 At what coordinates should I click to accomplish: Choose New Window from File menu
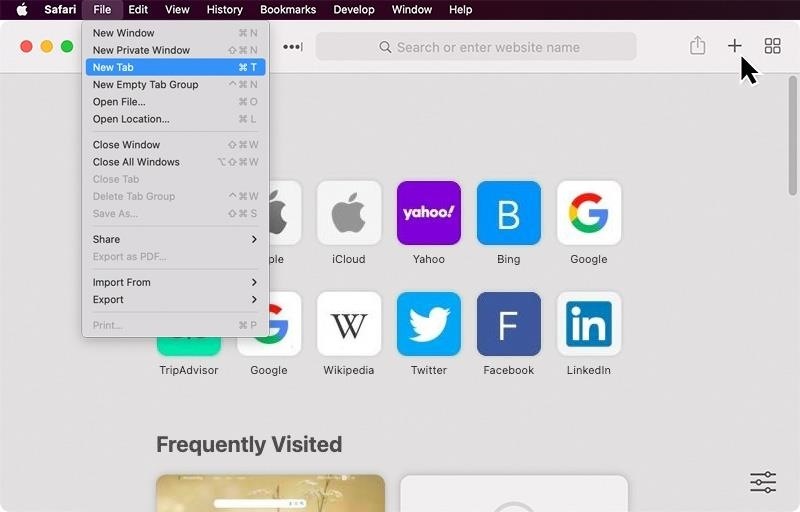point(174,33)
